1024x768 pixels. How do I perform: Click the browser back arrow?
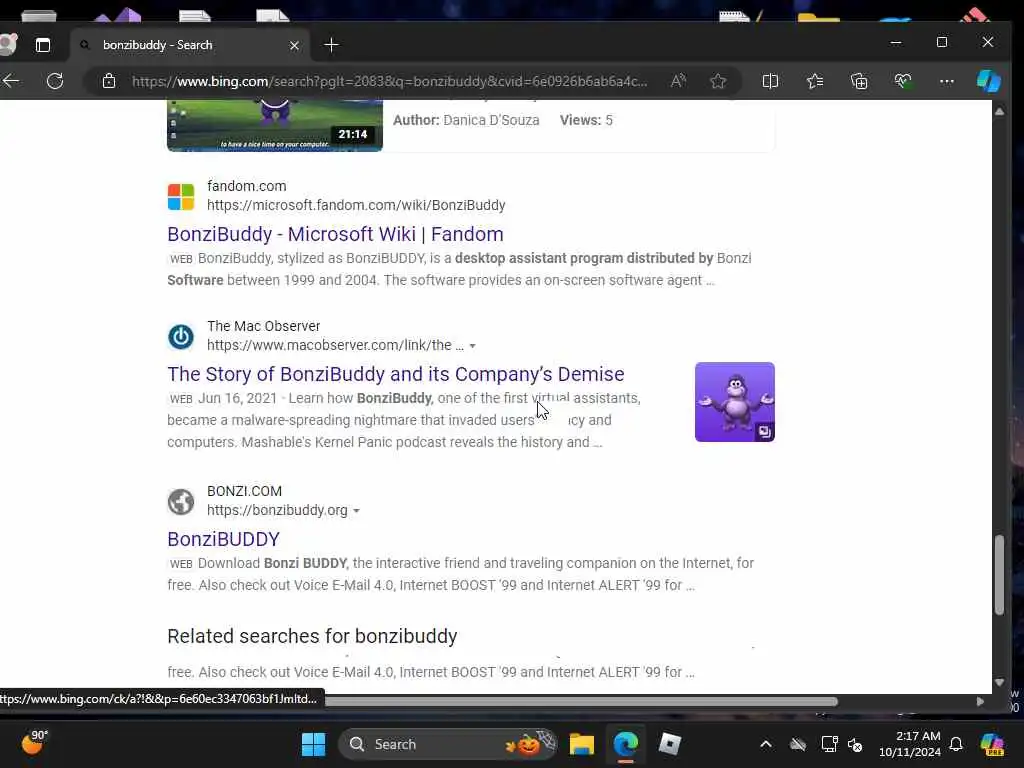pos(11,81)
